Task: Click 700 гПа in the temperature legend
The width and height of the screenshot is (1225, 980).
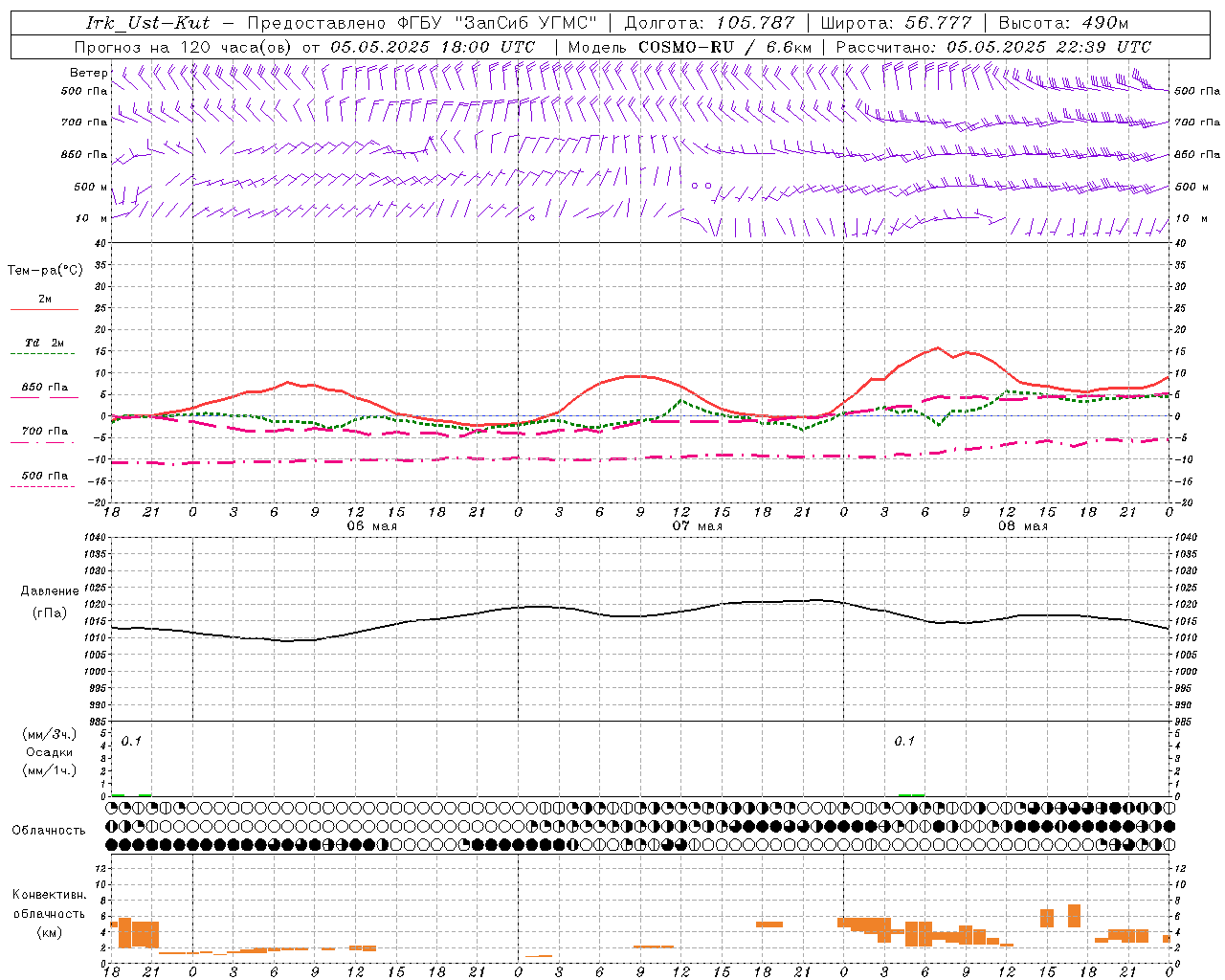Action: tap(45, 431)
